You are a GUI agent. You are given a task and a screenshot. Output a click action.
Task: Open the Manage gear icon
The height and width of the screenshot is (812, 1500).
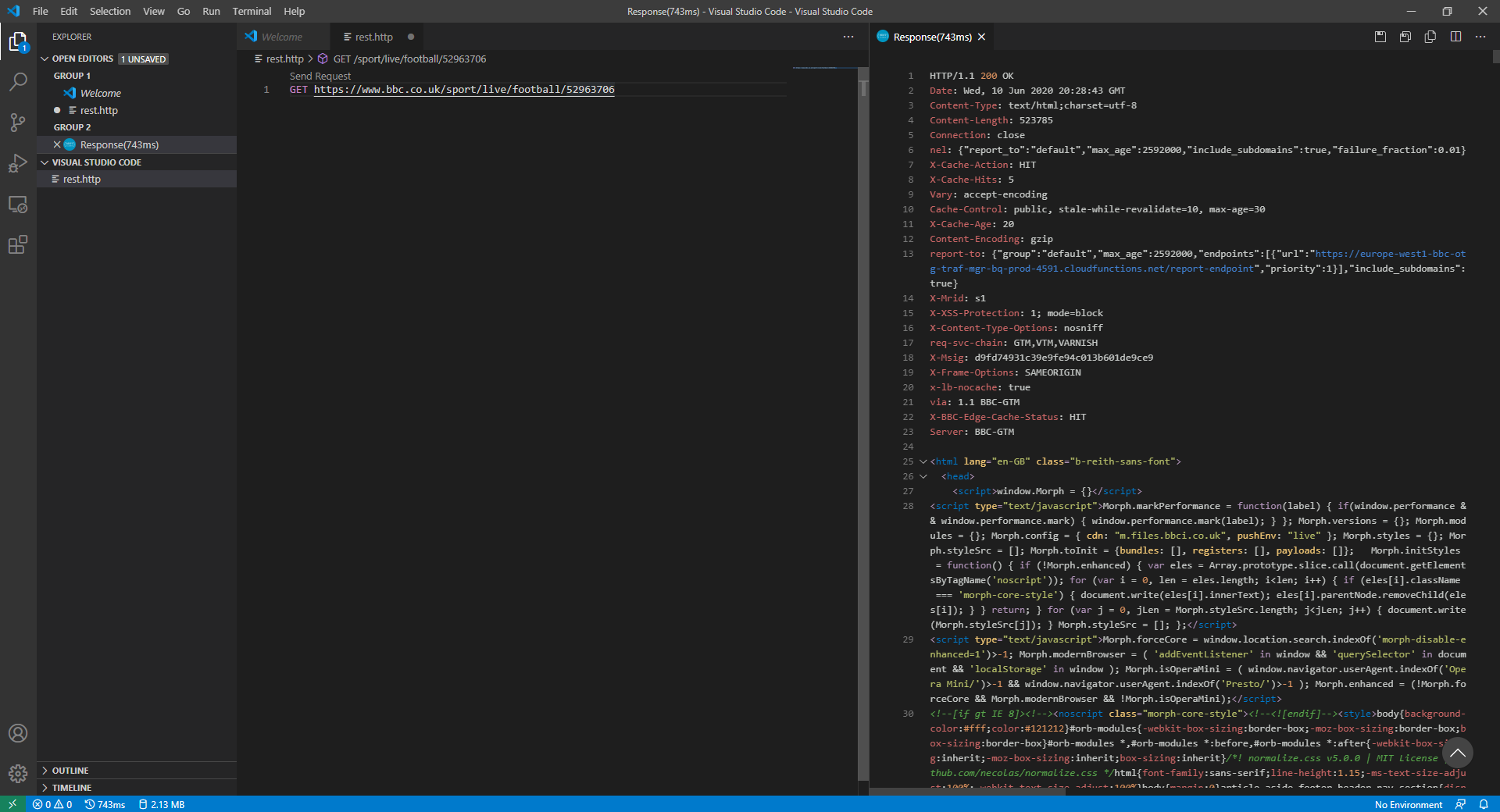pos(18,774)
